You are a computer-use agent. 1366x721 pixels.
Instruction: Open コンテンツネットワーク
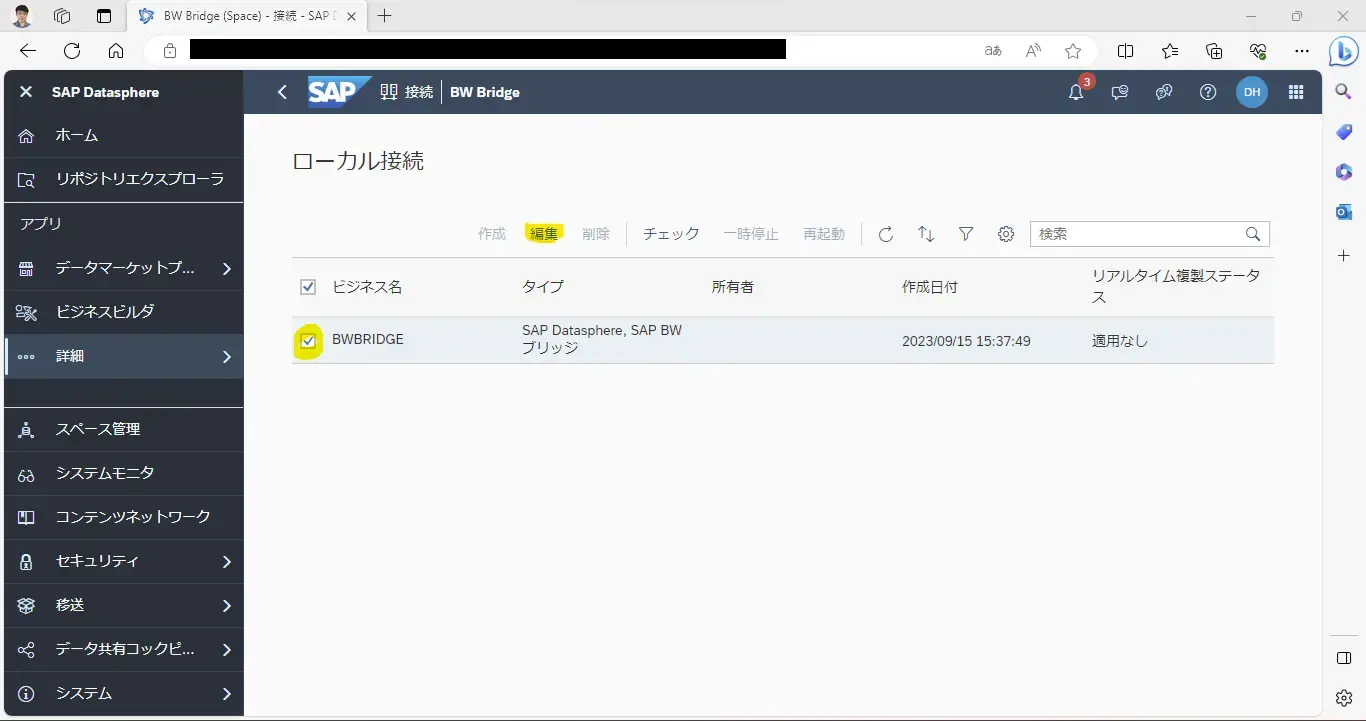[x=124, y=517]
